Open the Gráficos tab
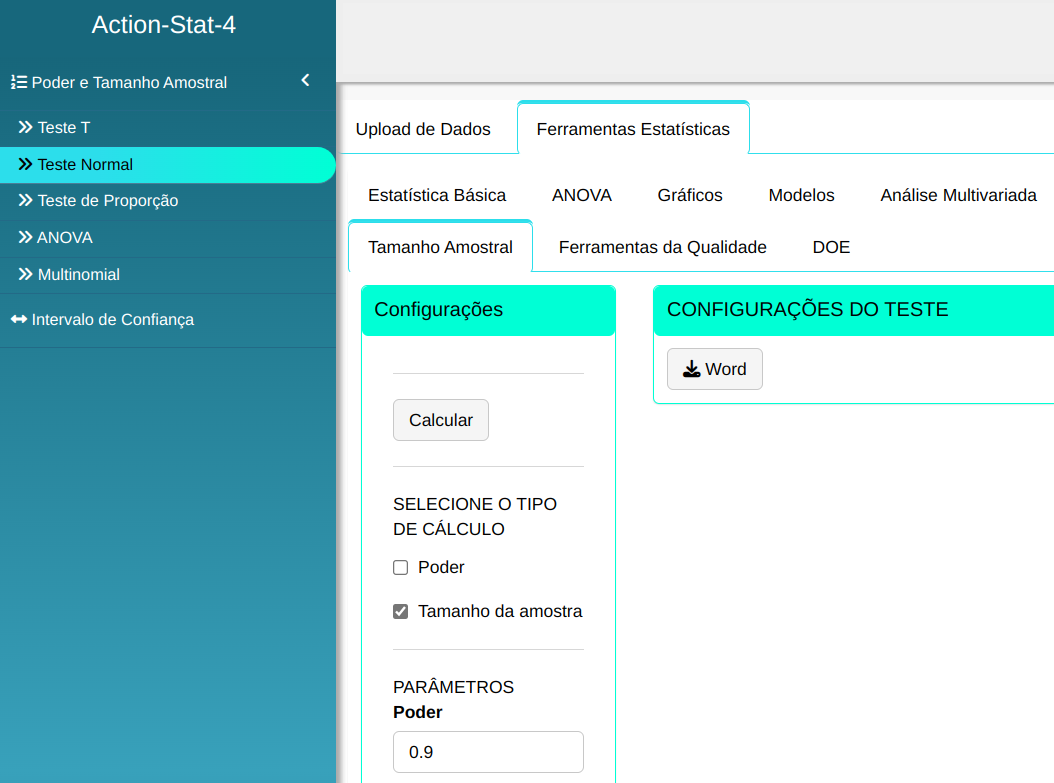 [690, 196]
